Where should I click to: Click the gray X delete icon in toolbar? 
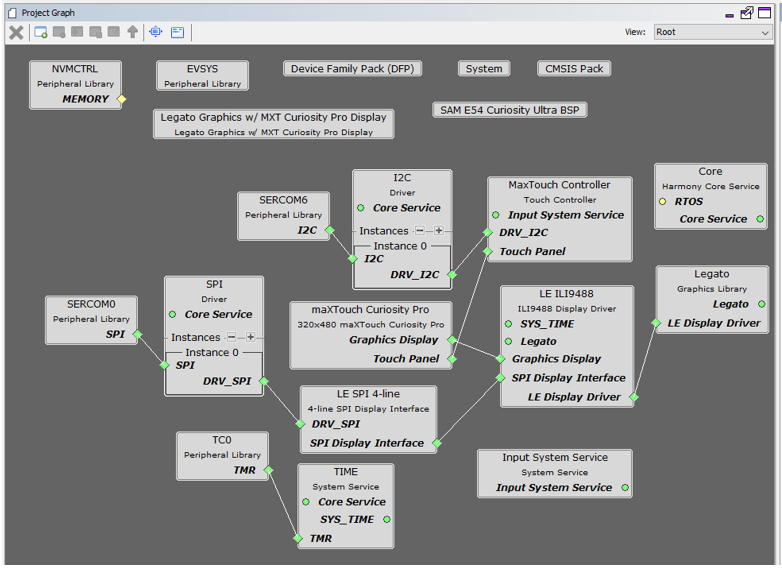click(x=16, y=32)
